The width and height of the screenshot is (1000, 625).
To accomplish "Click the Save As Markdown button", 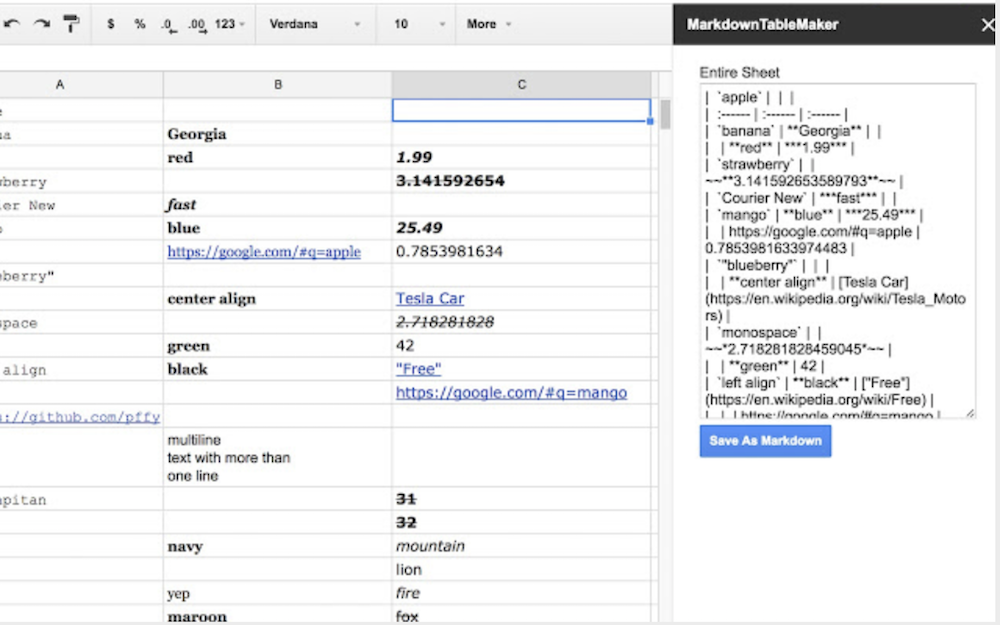I will point(765,441).
